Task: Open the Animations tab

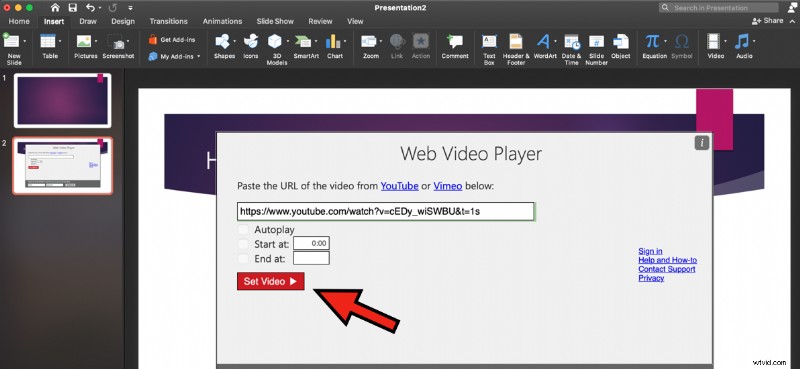Action: (x=222, y=21)
